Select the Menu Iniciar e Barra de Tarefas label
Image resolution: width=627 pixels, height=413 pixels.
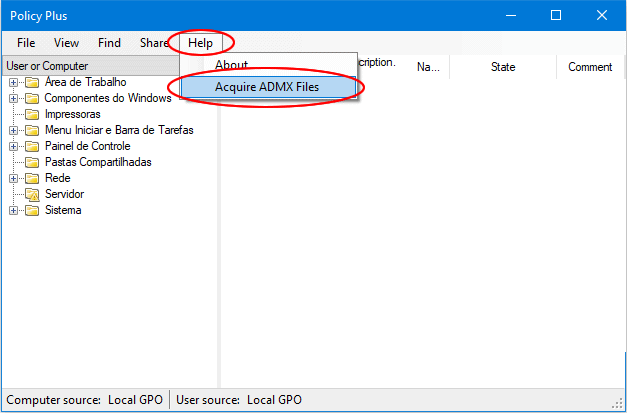pos(119,130)
